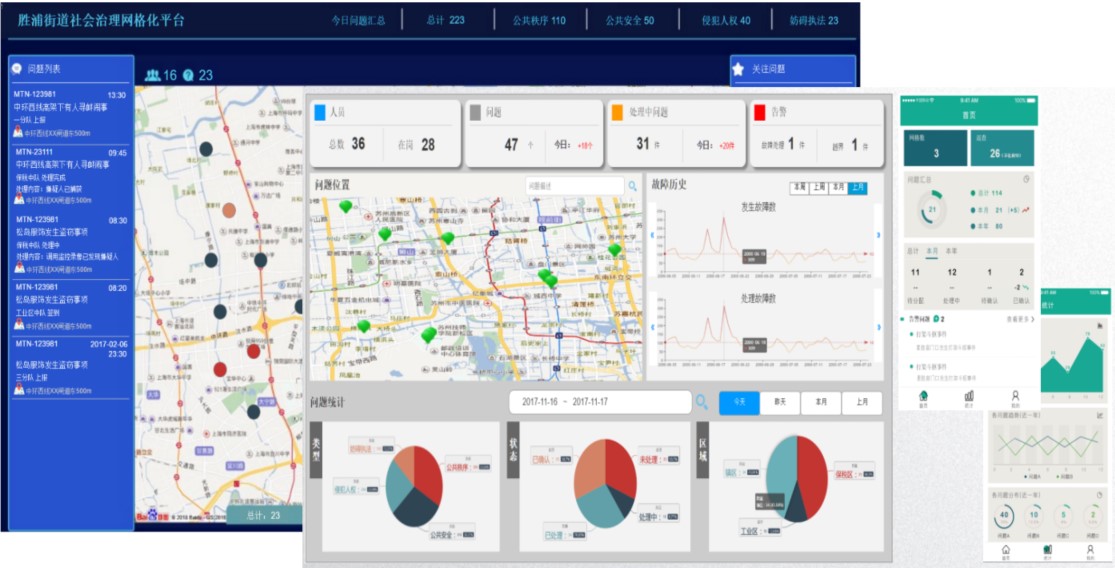
Task: Click location pin icon in 08:20 issue entry
Action: (x=18, y=324)
